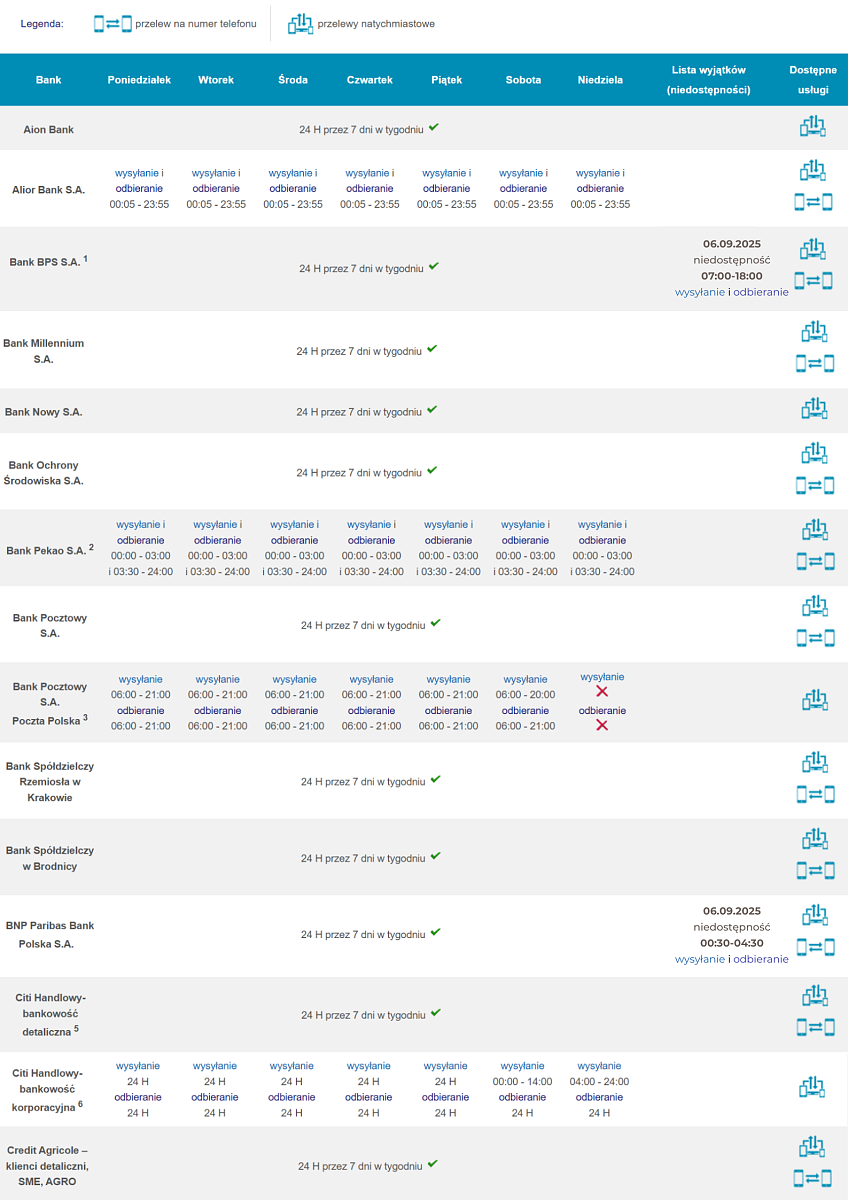Click phone transfer icon for Rzemiosła w Krakowie
Viewport: 848px width, 1200px height.
pos(814,794)
